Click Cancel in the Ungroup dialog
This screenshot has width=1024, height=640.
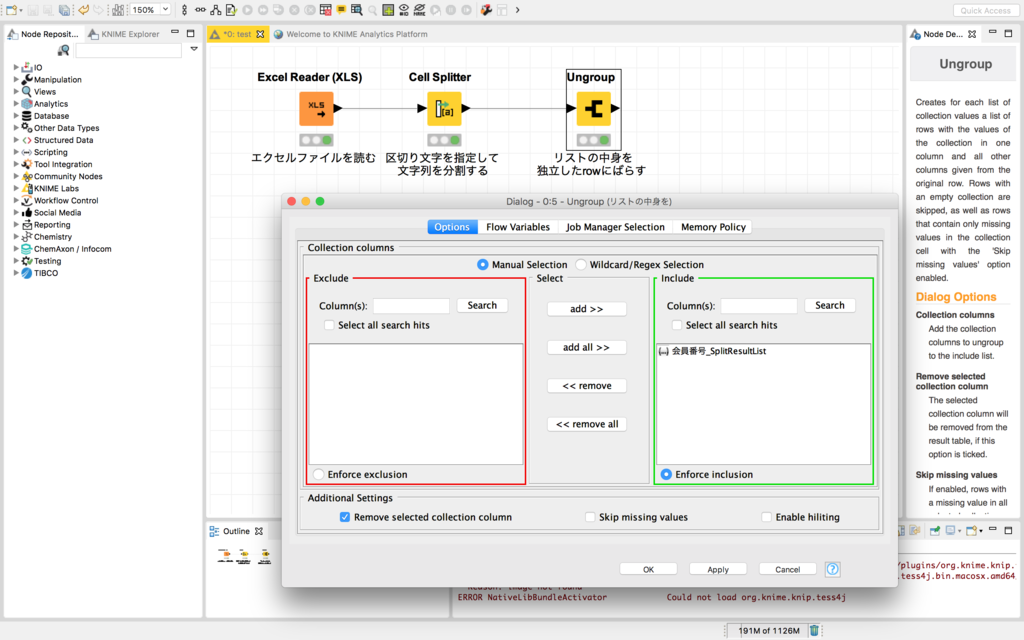788,569
